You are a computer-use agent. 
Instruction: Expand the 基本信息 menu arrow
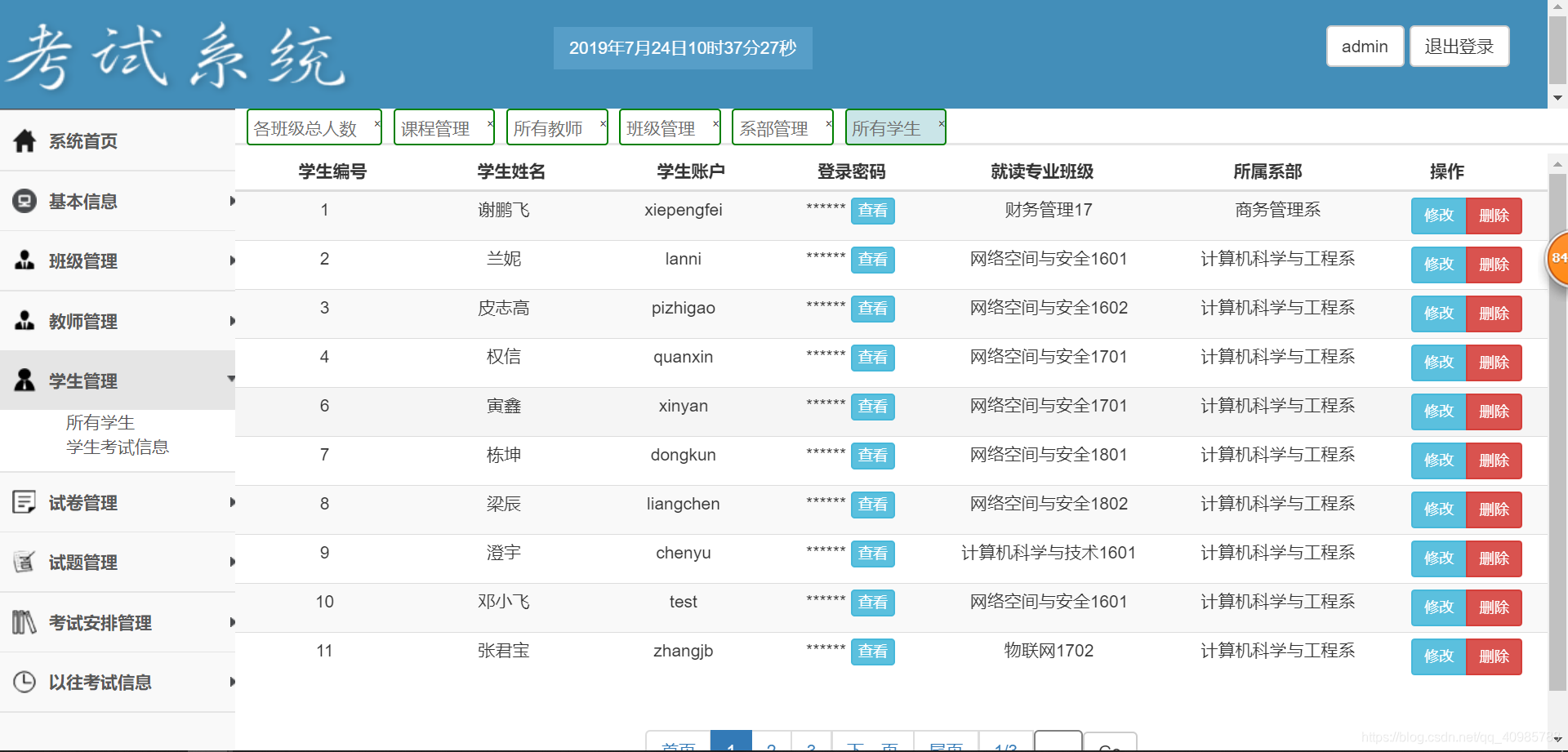point(233,201)
